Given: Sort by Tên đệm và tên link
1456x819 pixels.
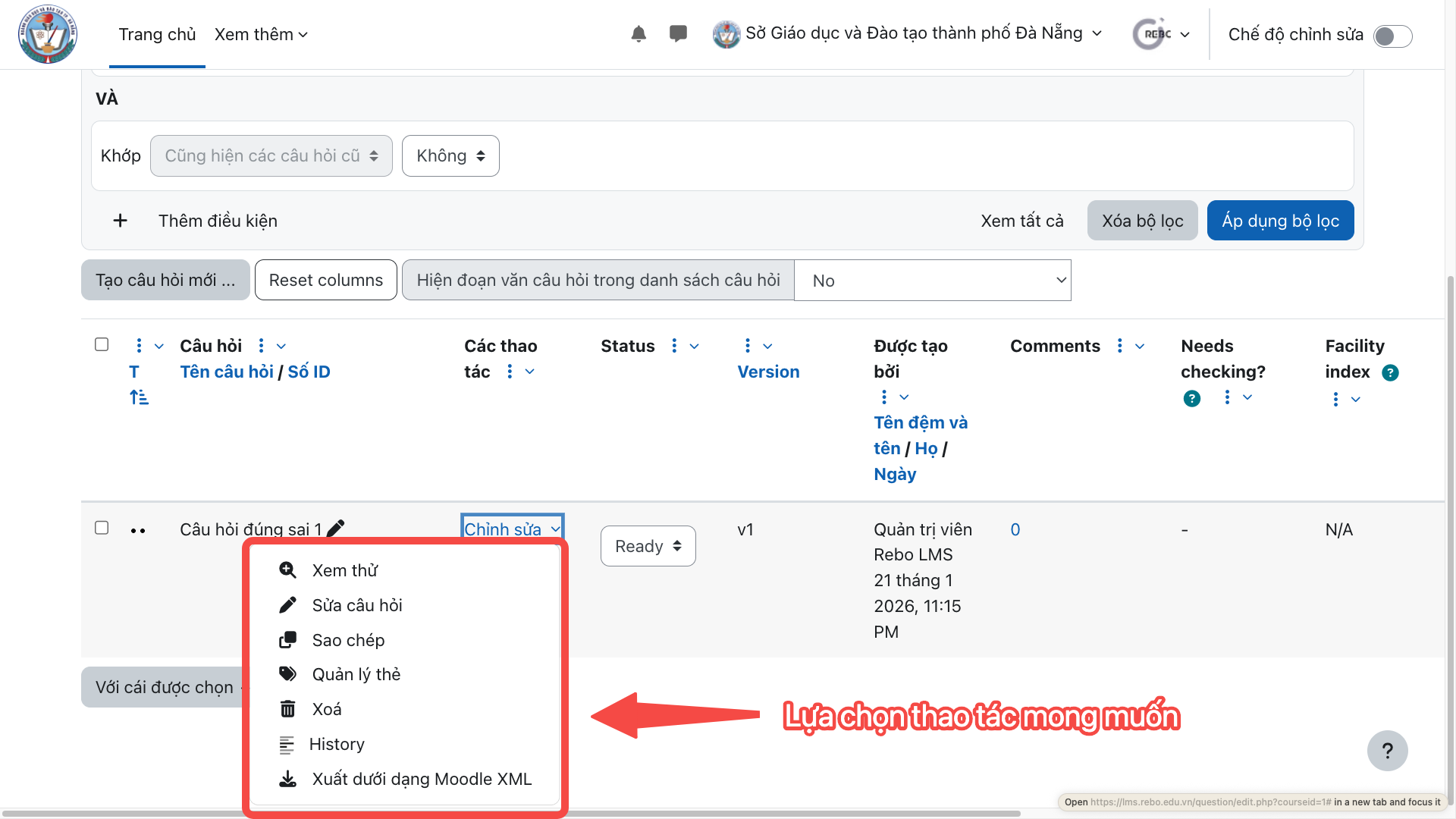Looking at the screenshot, I should point(920,435).
